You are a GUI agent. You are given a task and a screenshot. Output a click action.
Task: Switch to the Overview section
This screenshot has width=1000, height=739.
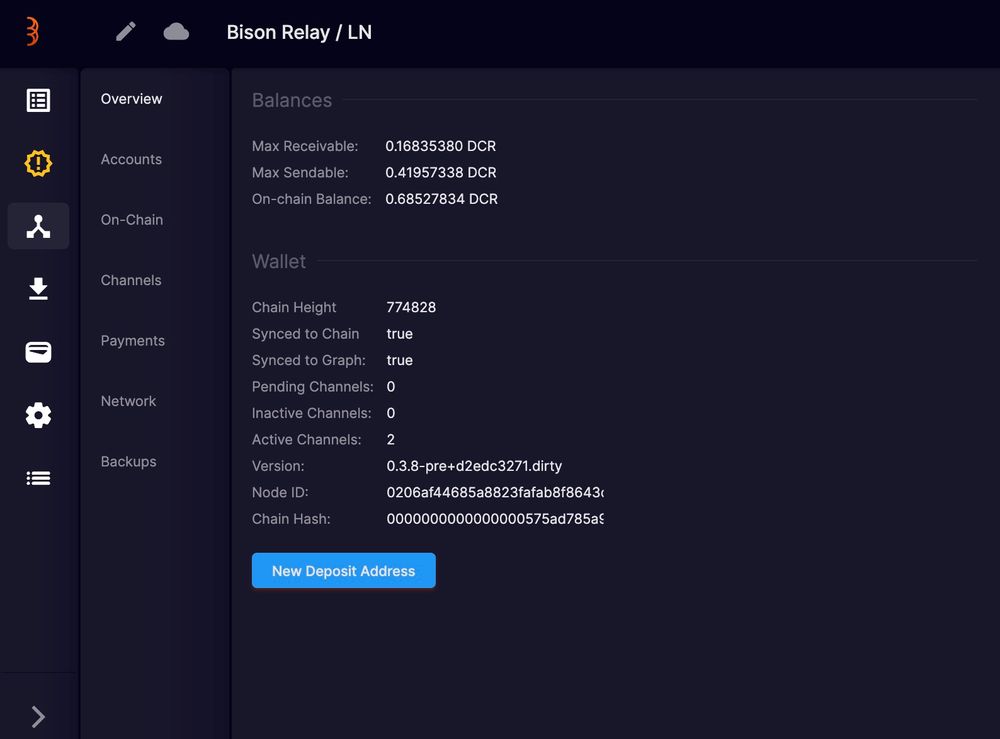point(131,98)
